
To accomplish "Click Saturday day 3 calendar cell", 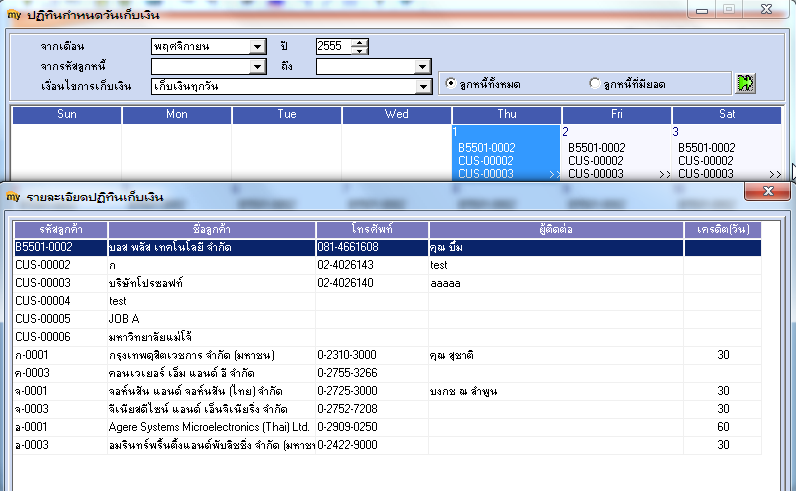I will click(x=726, y=152).
